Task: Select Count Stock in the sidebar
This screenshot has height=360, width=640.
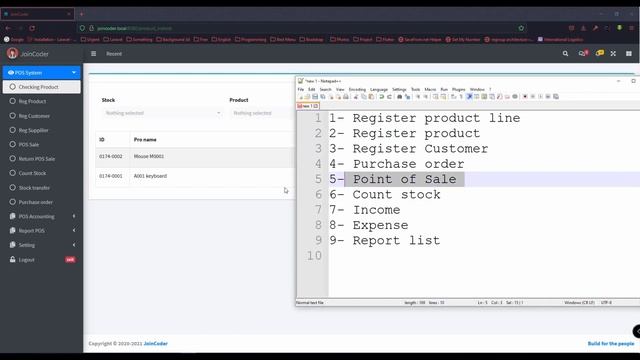Action: (x=42, y=173)
